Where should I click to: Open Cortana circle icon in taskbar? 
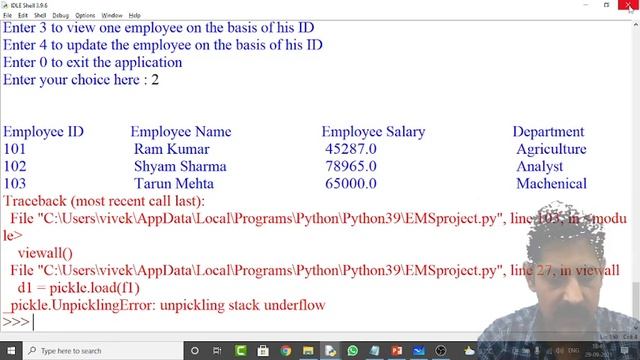click(195, 351)
